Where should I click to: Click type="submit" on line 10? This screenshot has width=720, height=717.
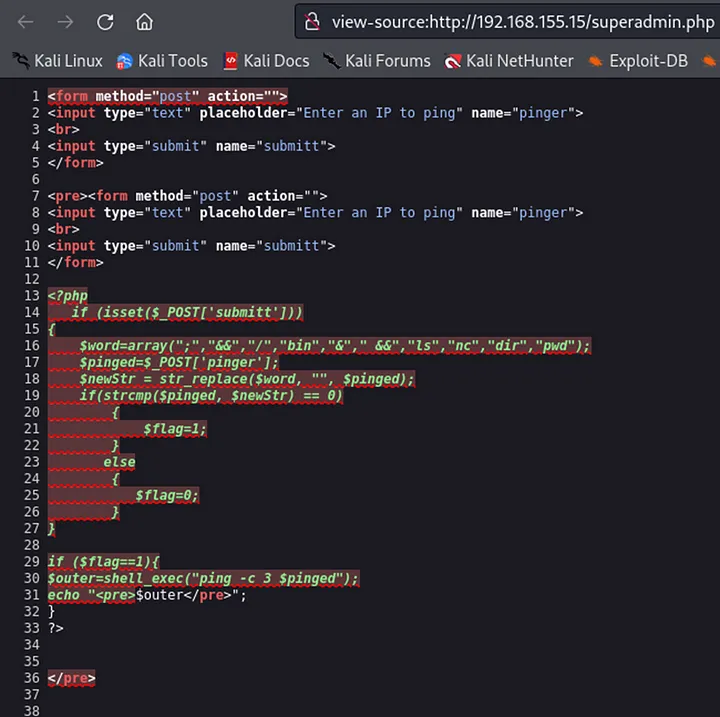155,246
